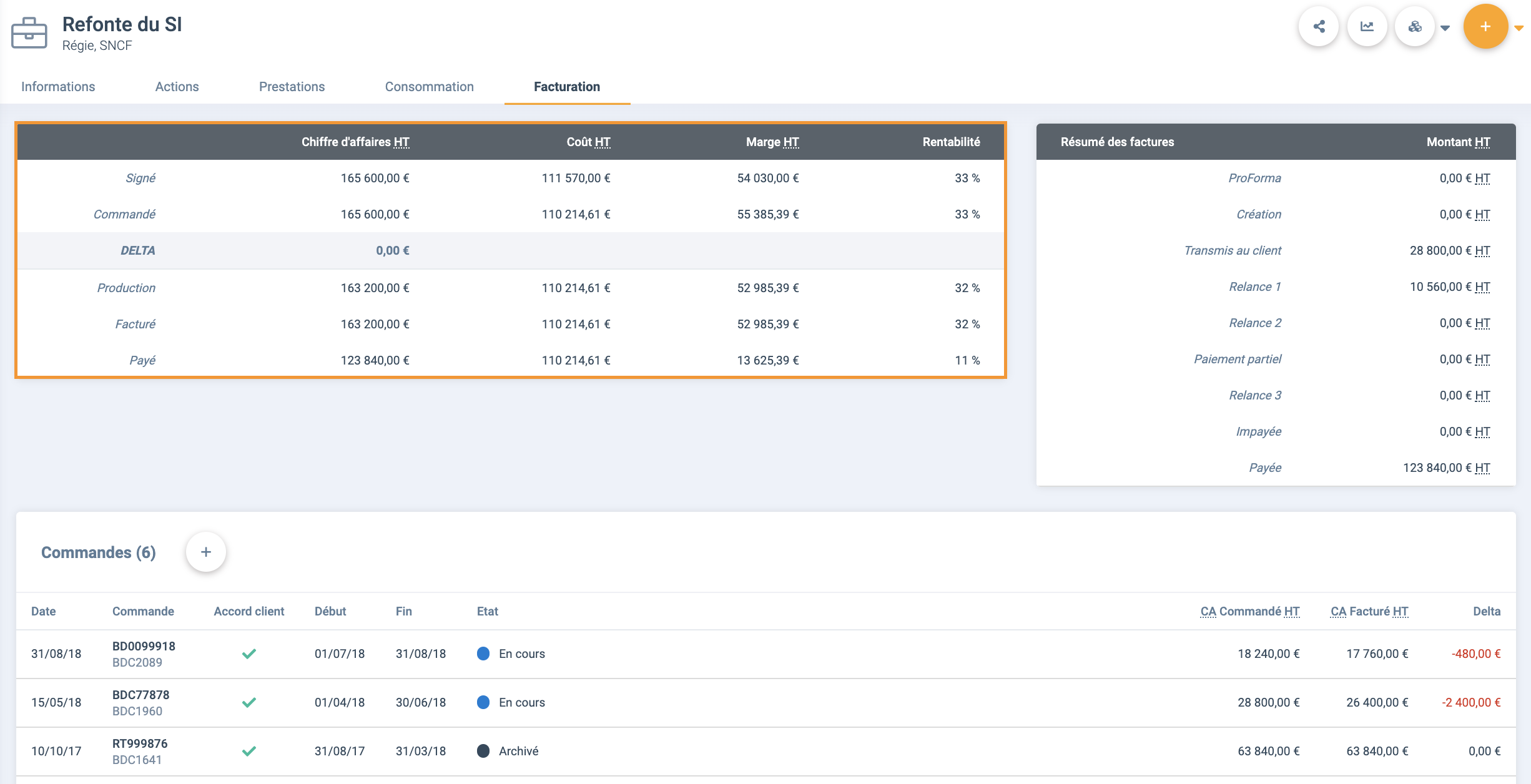Click the Régie, SNCF subtitle
The width and height of the screenshot is (1531, 784).
(x=97, y=46)
